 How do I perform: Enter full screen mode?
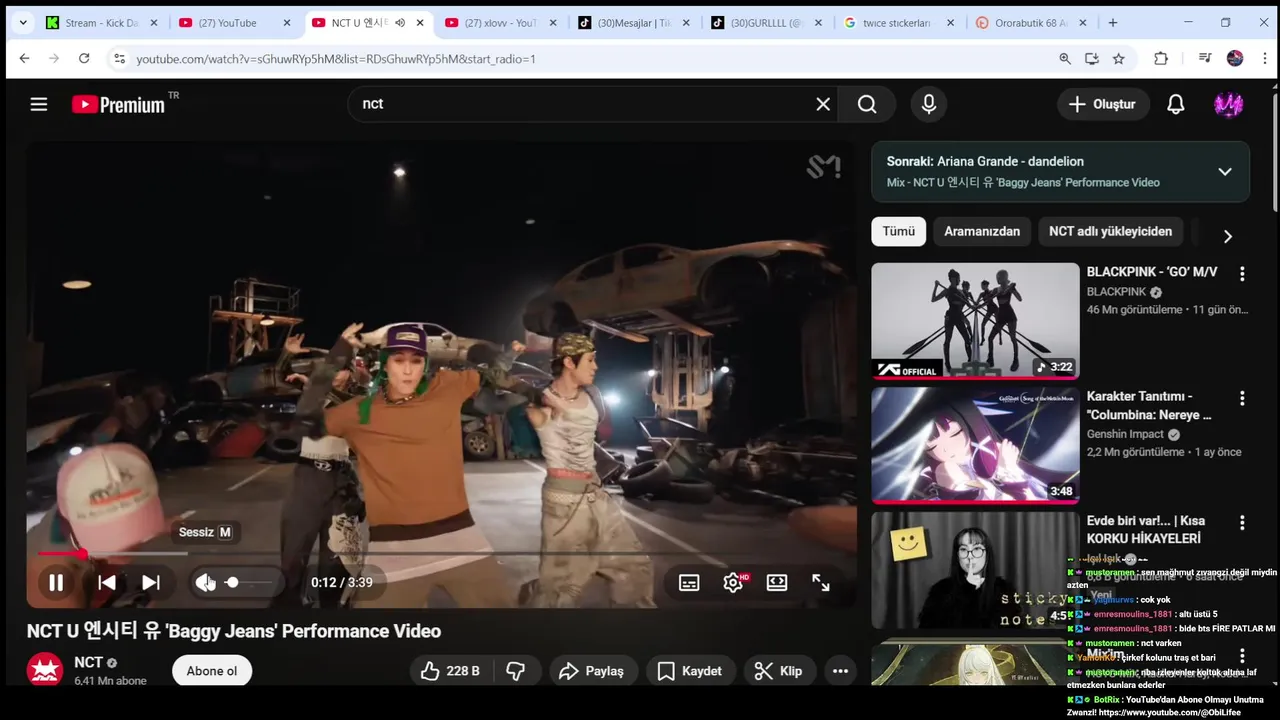click(x=821, y=582)
